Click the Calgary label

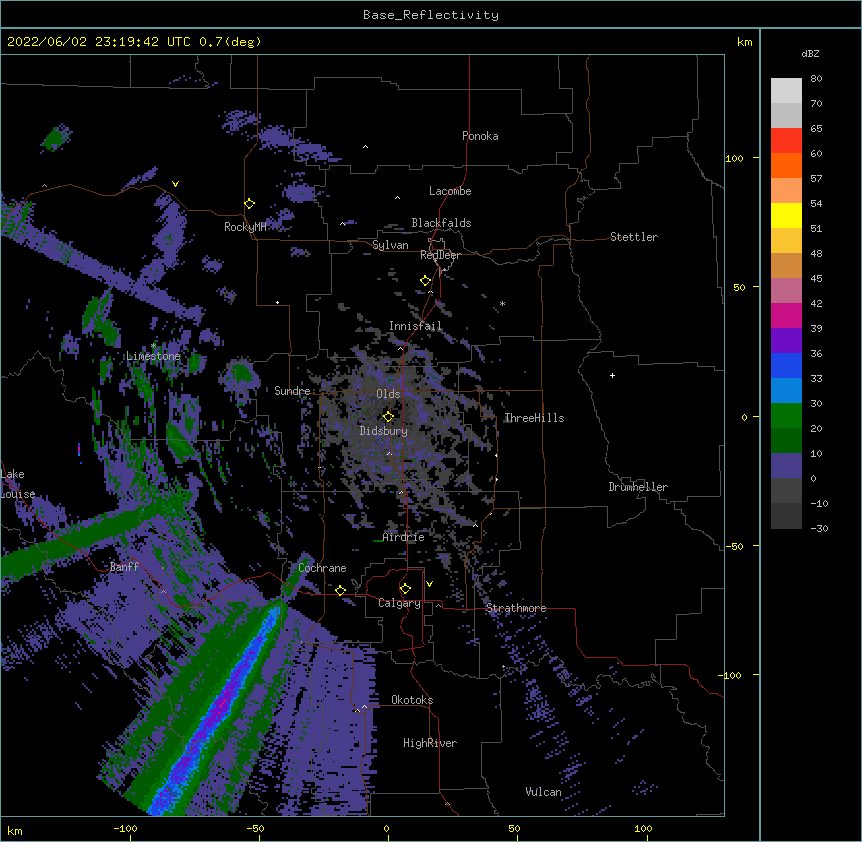pos(399,603)
